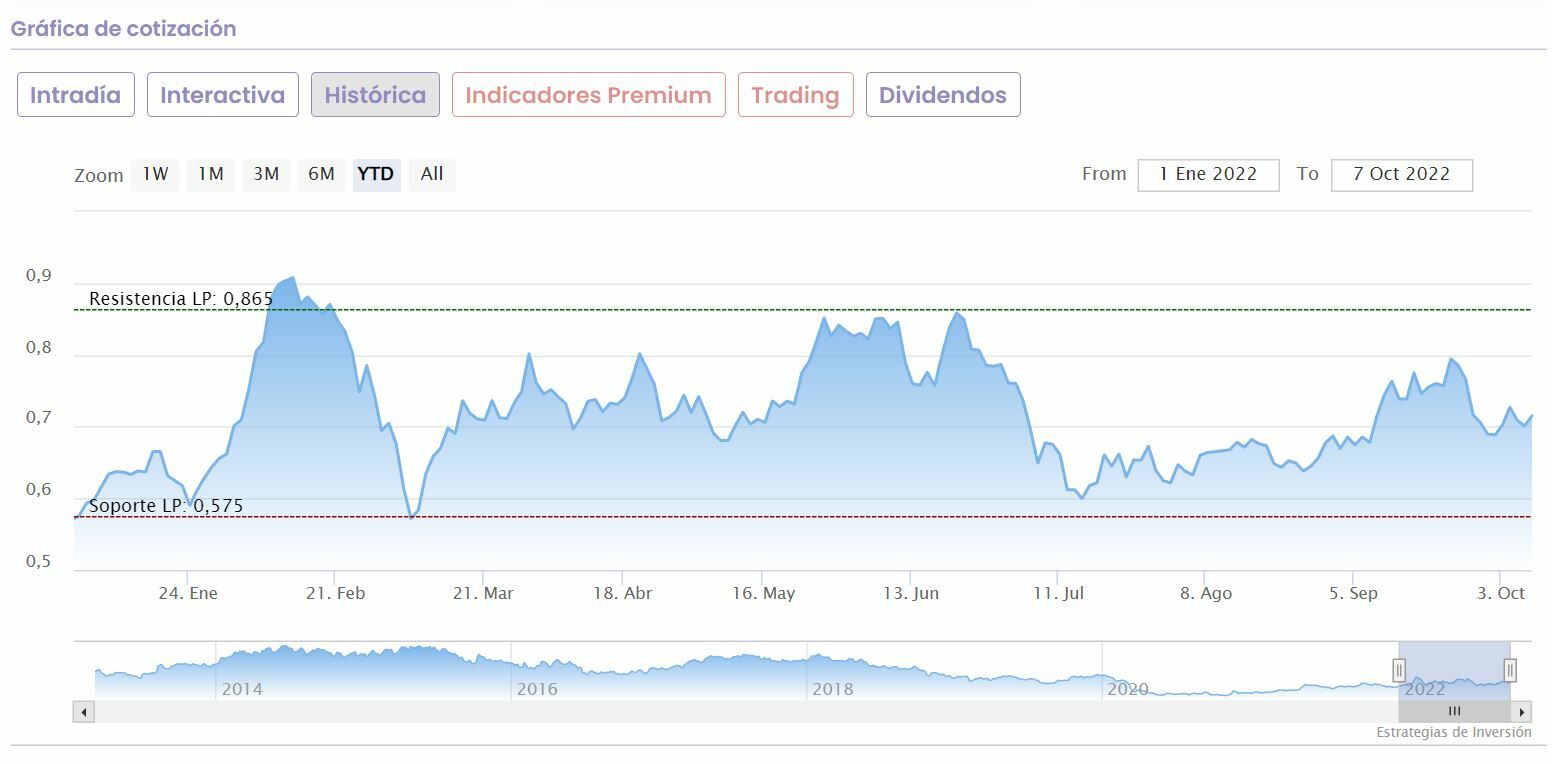
Task: Select the 1W zoom range
Action: tap(155, 174)
